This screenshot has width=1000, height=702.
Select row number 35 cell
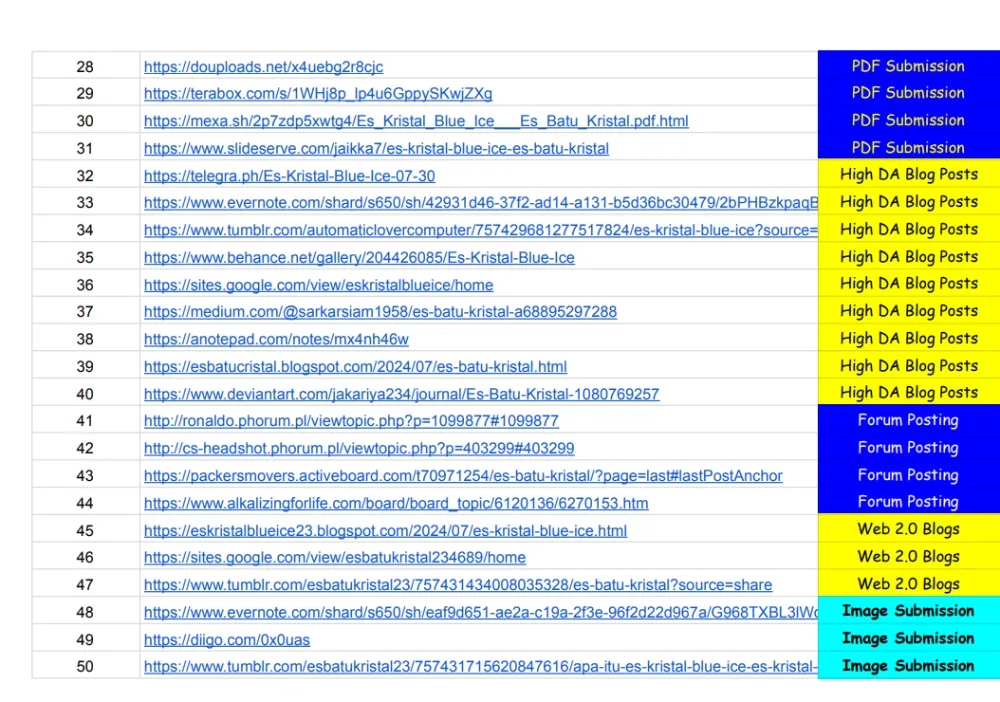(x=85, y=256)
